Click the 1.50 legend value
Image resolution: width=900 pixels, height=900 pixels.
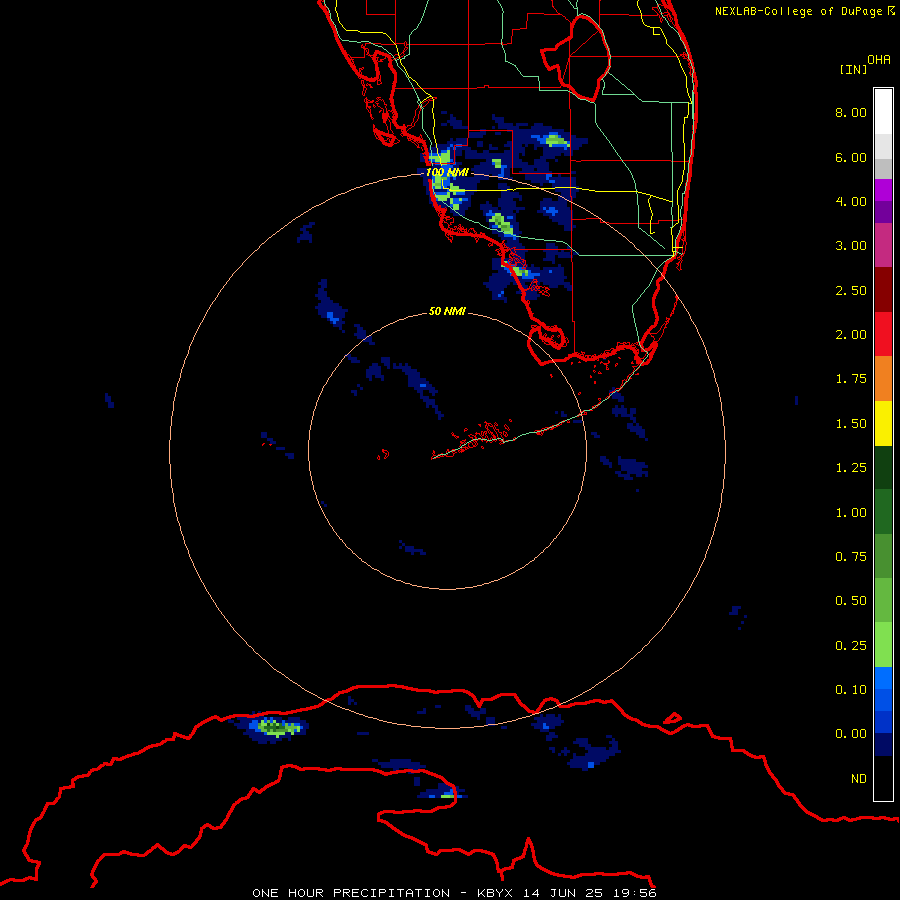pos(851,424)
